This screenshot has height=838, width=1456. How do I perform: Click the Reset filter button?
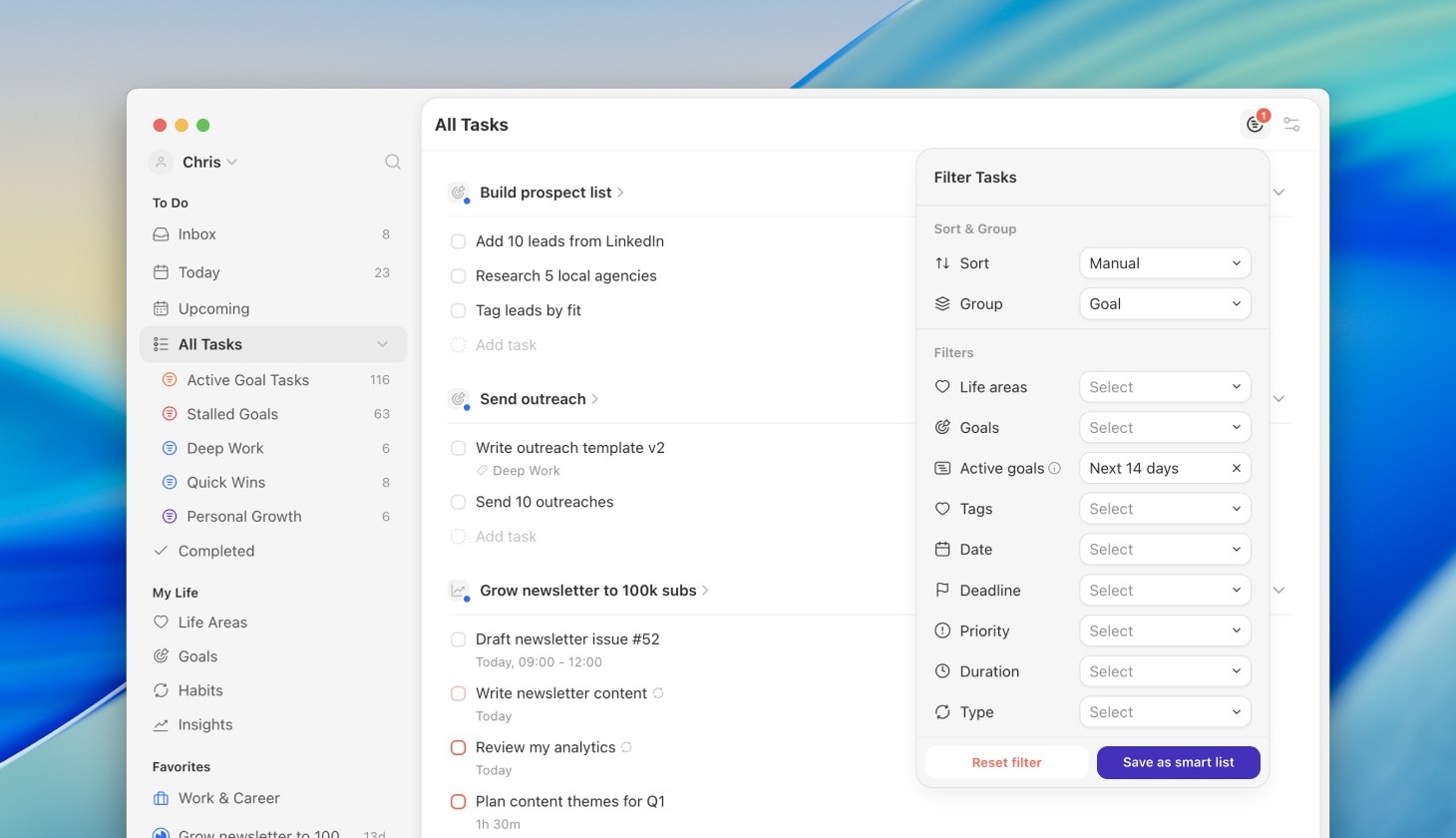click(x=1006, y=762)
